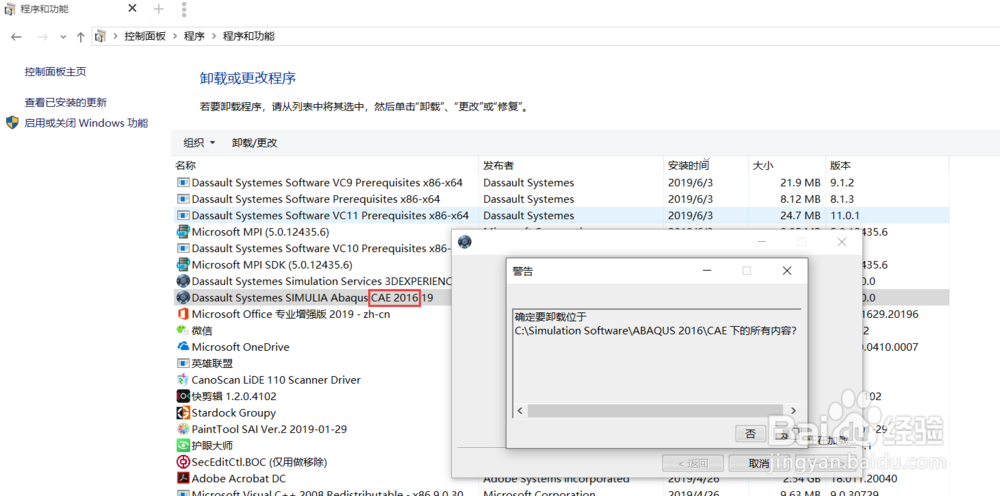Click the SIMULIA Abaqus CAE program icon
The height and width of the screenshot is (496, 1000).
[183, 297]
